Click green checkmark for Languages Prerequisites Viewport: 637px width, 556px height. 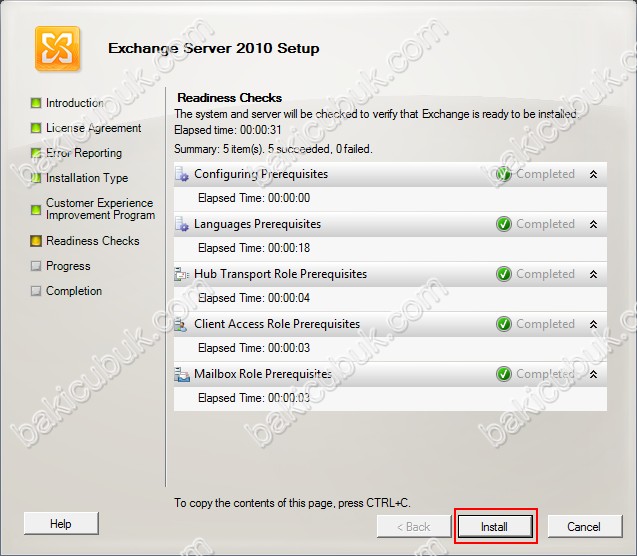[x=504, y=224]
